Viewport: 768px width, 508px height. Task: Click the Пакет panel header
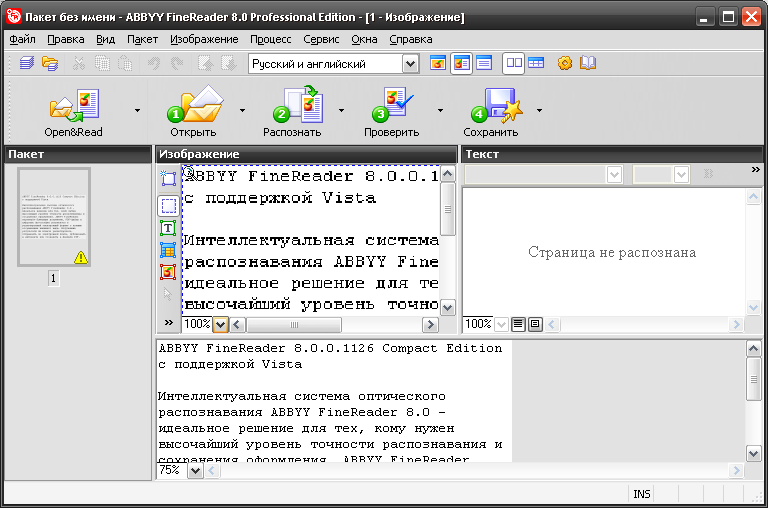tap(78, 154)
